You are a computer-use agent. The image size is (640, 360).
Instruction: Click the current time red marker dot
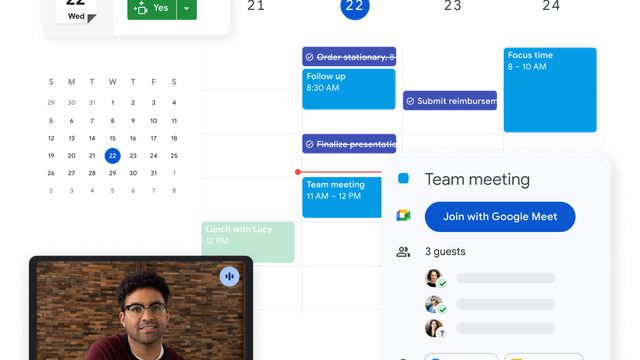click(x=298, y=172)
